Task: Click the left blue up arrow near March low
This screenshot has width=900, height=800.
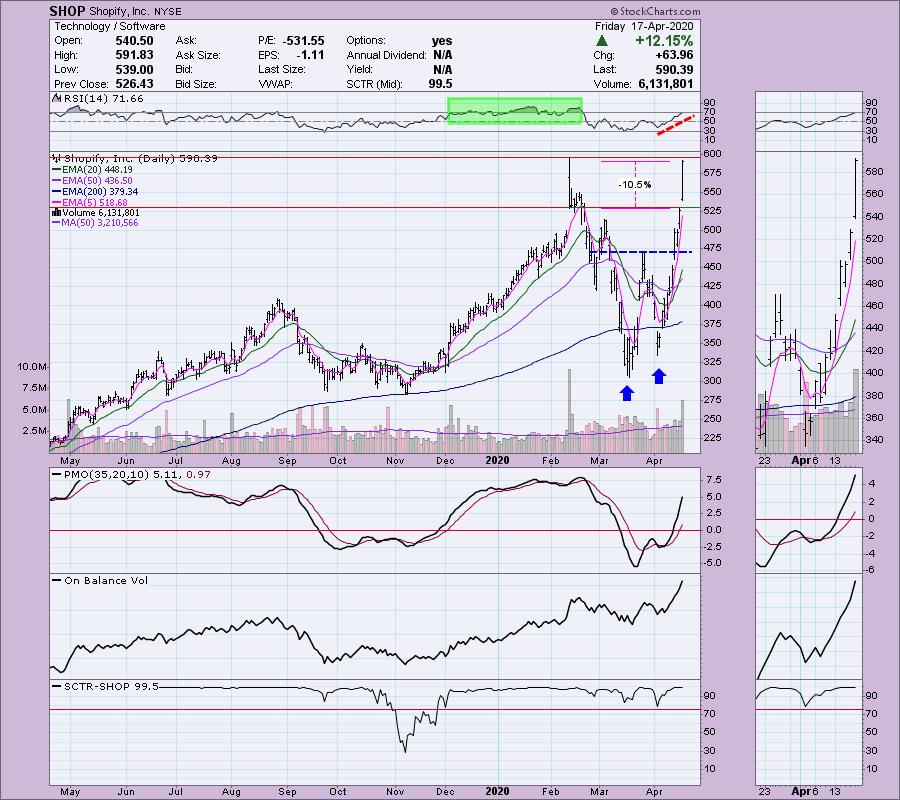Action: 626,392
